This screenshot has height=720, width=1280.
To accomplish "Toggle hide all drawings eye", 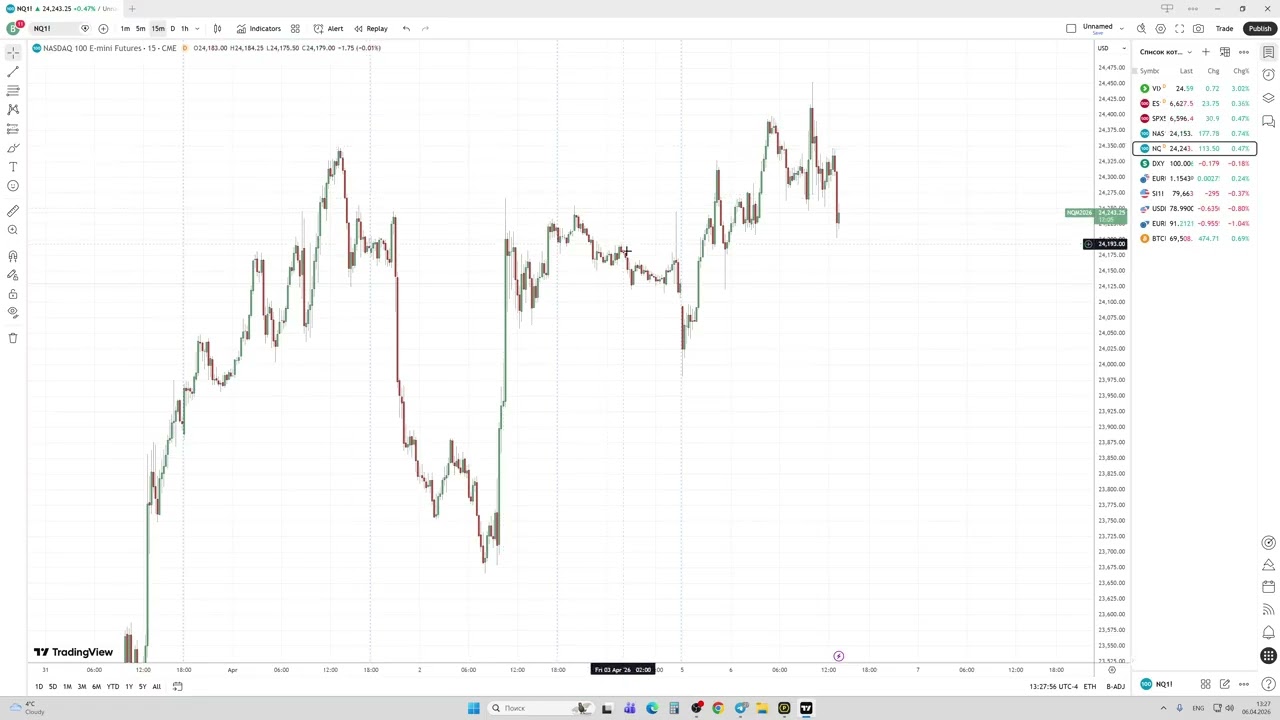I will (x=13, y=312).
